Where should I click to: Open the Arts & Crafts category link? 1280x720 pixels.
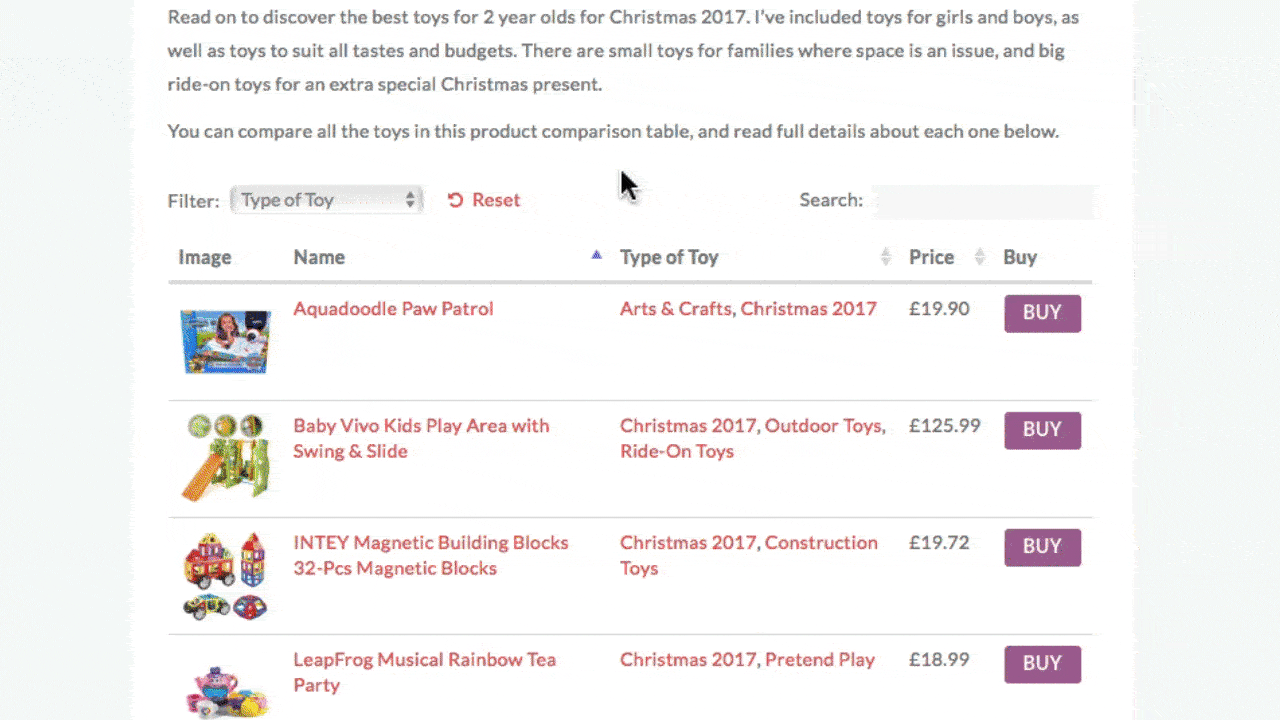[x=676, y=309]
